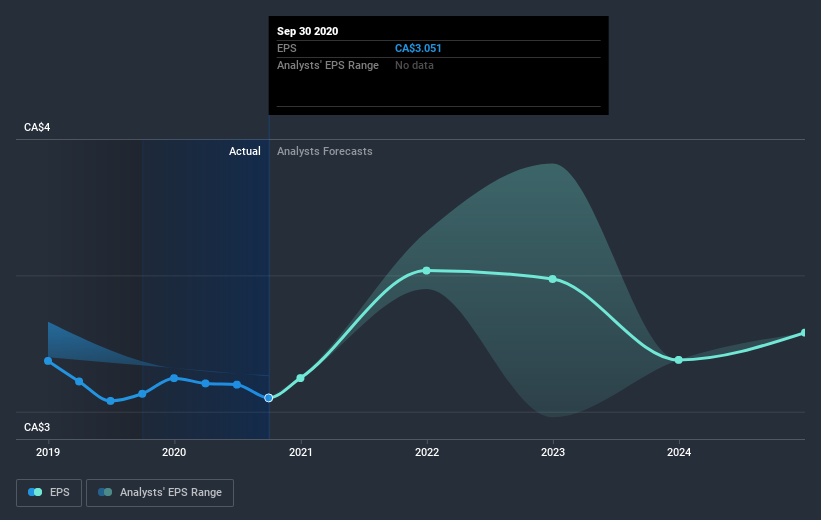Click the CA$3.051 EPS value in tooltip
The image size is (821, 520).
pos(418,48)
